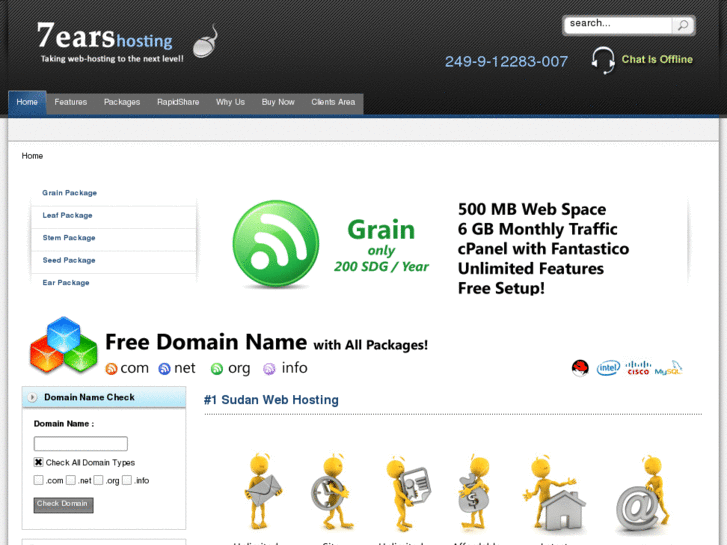
Task: Click the orange com domain icon
Action: 111,369
